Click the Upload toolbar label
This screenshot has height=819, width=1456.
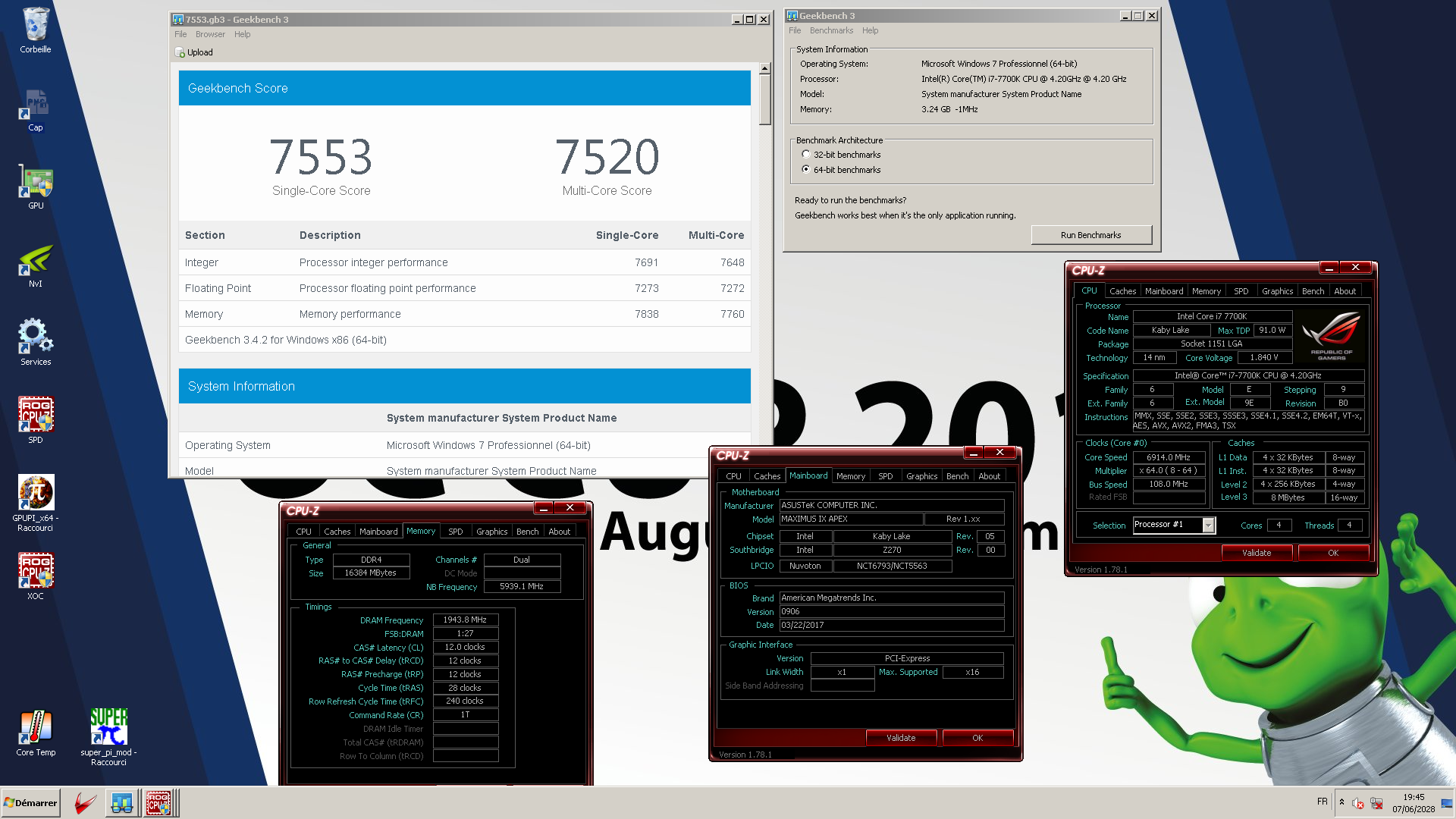click(200, 52)
